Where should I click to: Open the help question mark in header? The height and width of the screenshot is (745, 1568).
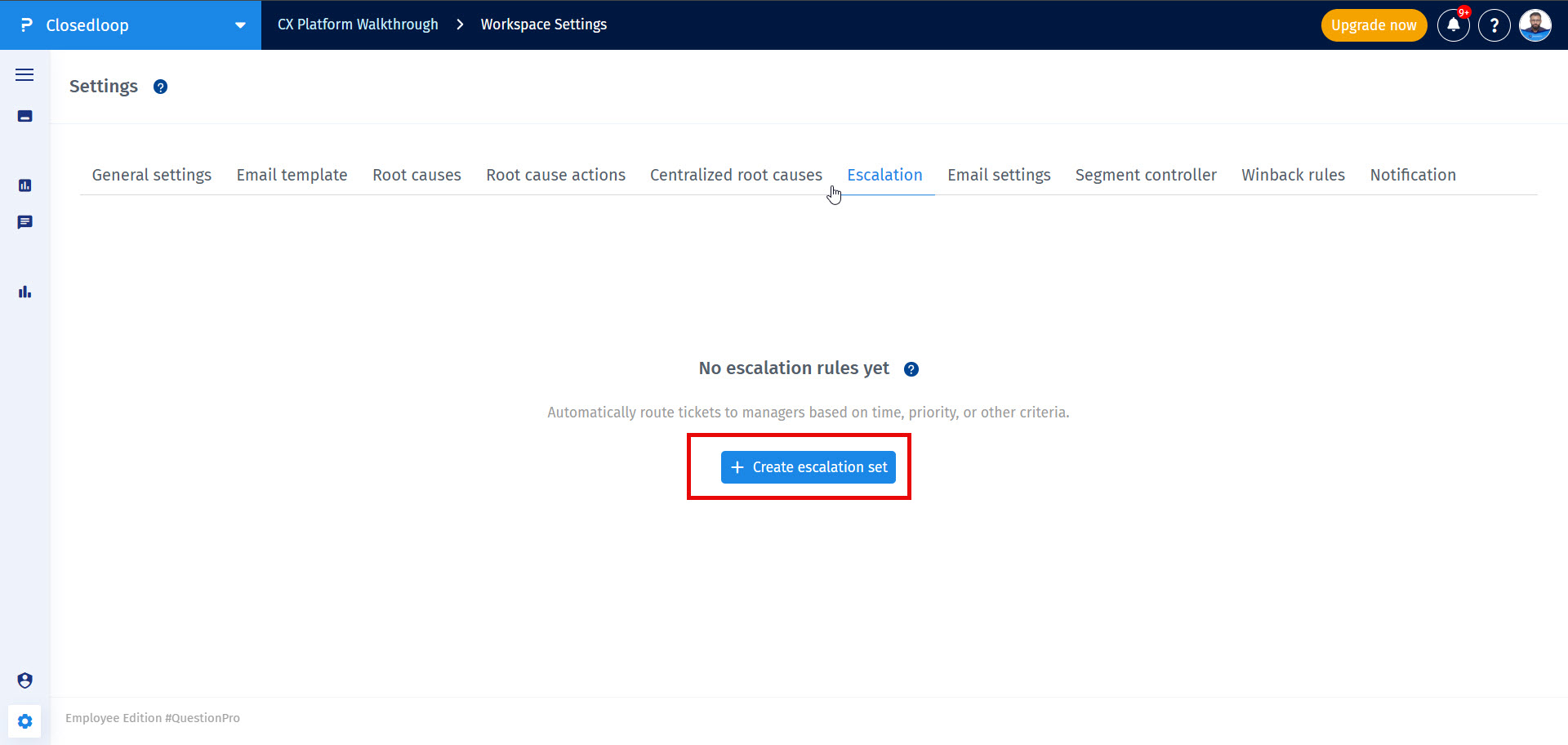tap(1494, 25)
